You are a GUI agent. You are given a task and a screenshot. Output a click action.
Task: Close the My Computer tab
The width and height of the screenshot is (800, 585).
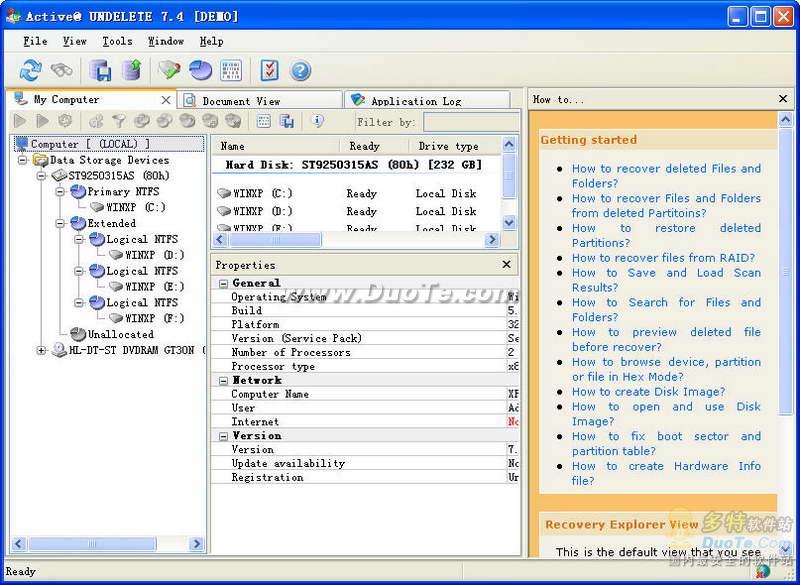(166, 100)
